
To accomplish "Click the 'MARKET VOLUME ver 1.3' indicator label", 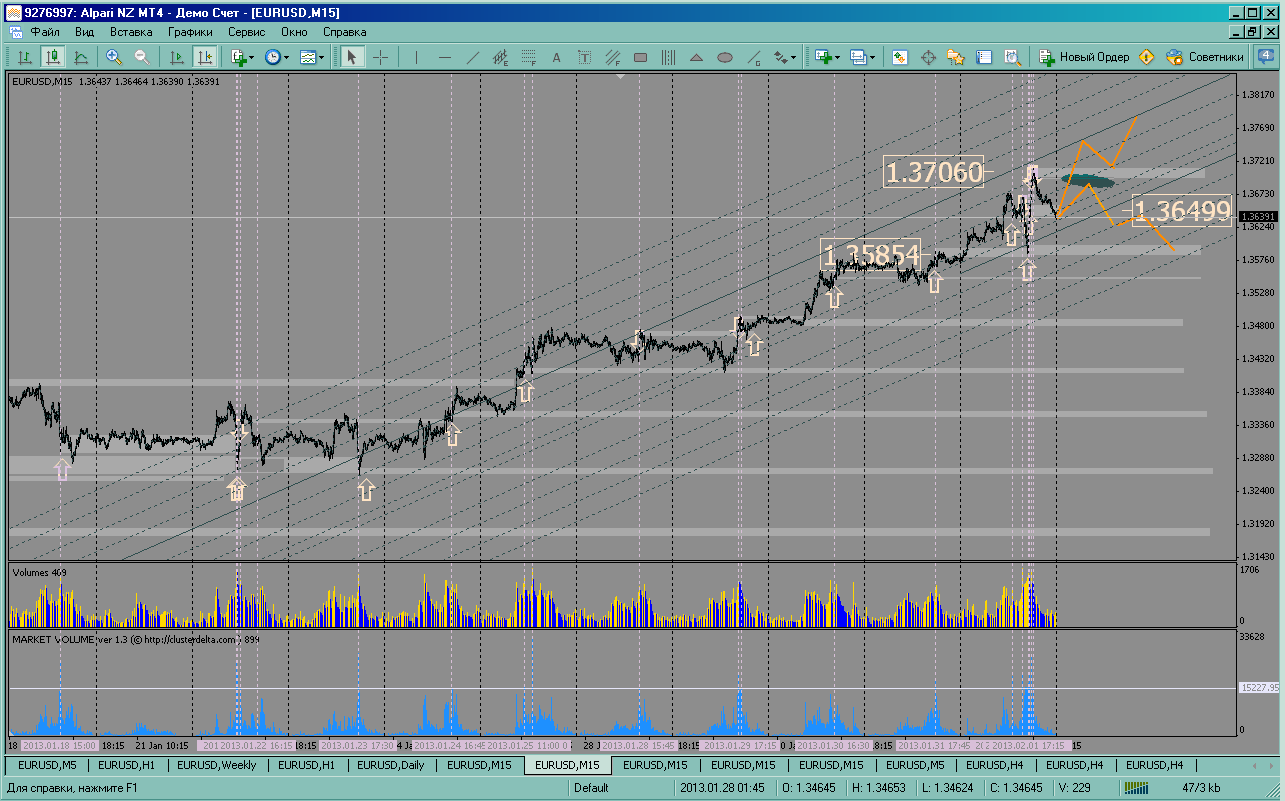I will click(x=135, y=638).
